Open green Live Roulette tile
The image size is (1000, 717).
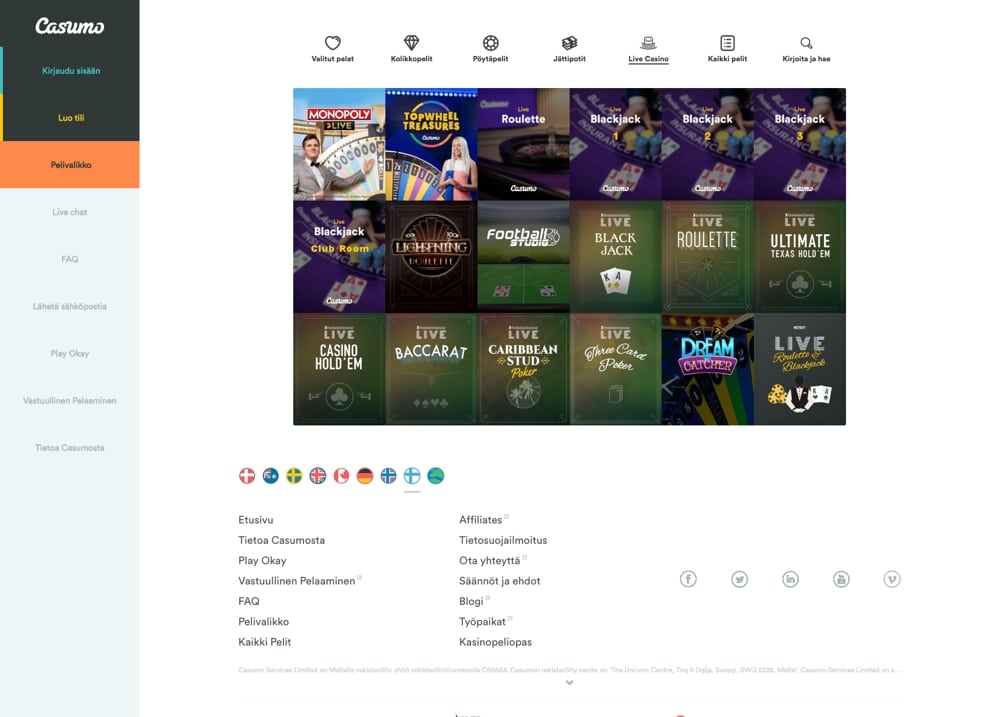(x=708, y=257)
